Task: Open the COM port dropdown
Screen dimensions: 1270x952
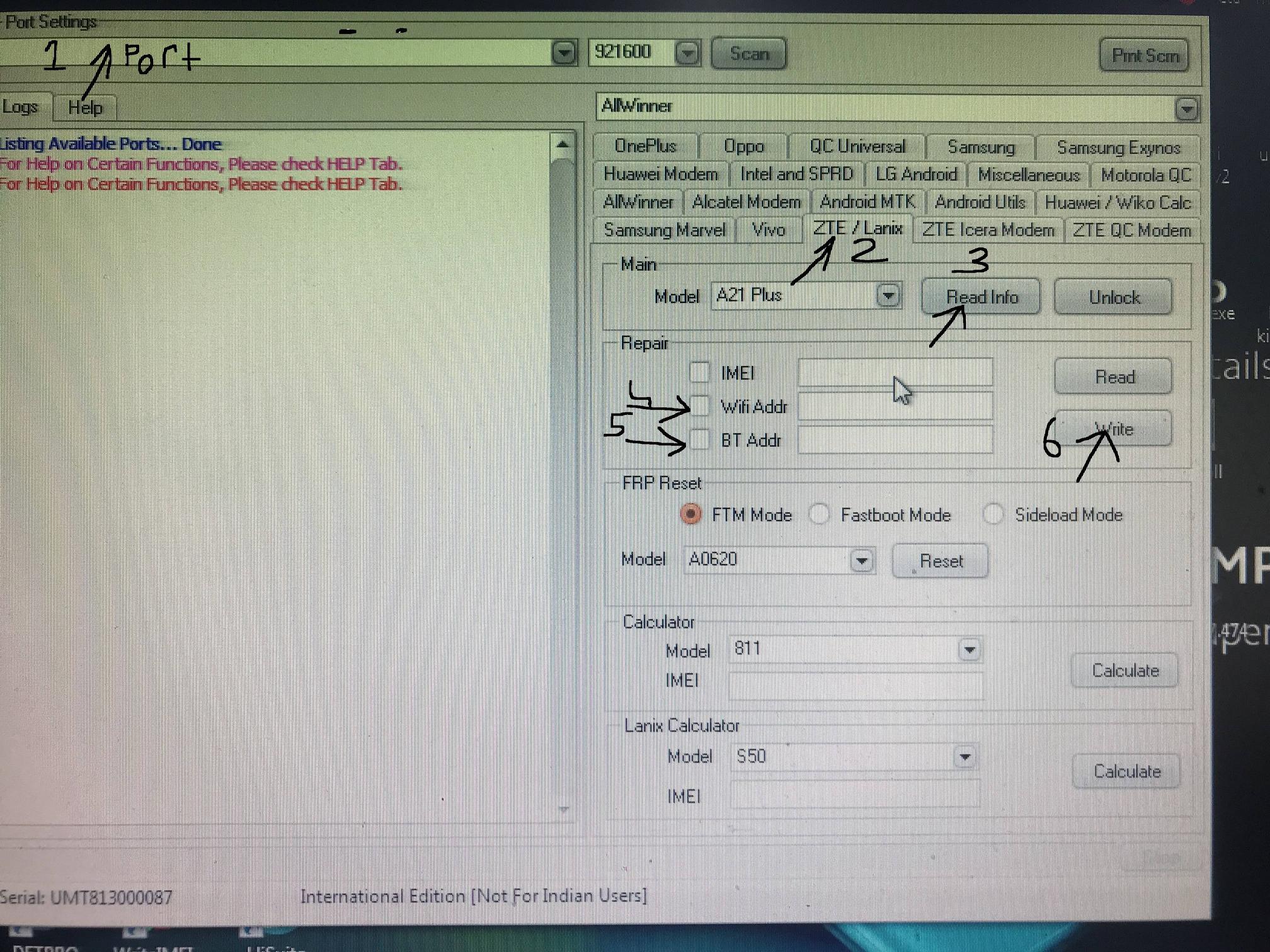Action: pyautogui.click(x=564, y=53)
